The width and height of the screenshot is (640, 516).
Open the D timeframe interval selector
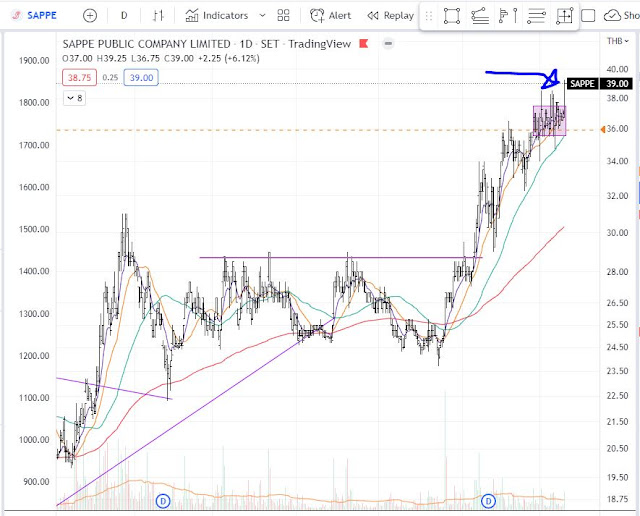click(124, 16)
